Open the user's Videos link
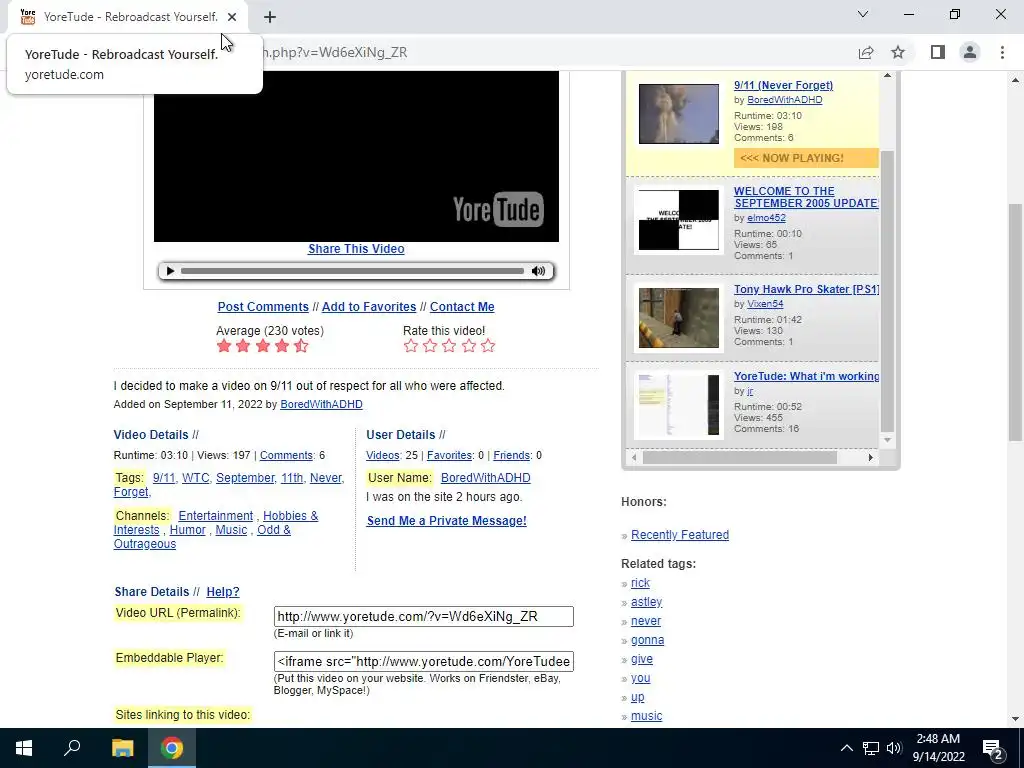This screenshot has height=768, width=1024. point(383,455)
